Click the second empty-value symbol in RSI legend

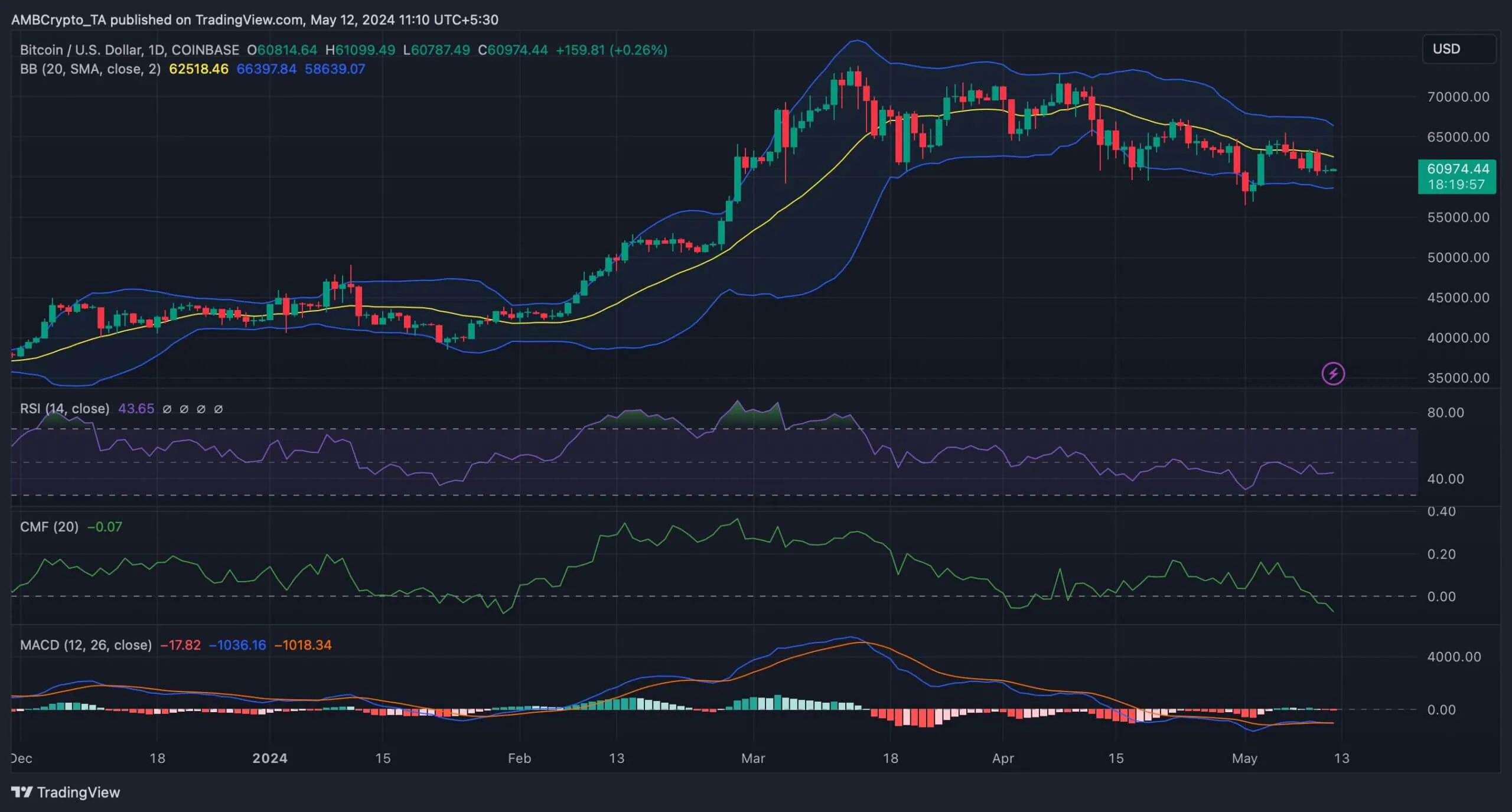tap(184, 409)
